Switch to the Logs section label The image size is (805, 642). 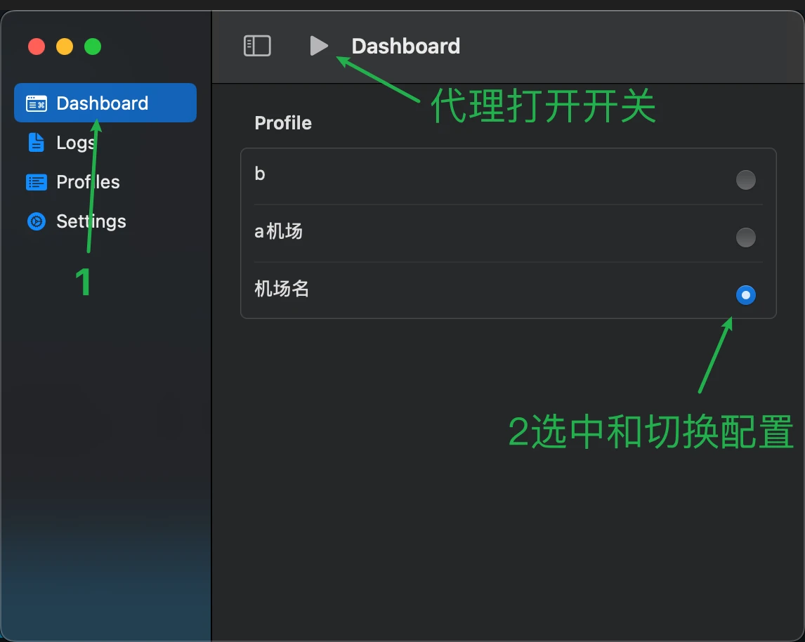pyautogui.click(x=76, y=143)
